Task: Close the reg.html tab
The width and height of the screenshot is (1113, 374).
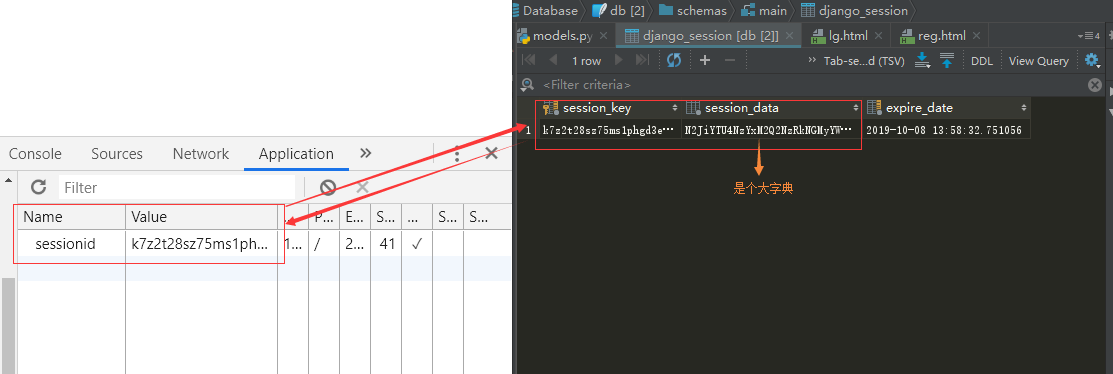Action: (976, 35)
